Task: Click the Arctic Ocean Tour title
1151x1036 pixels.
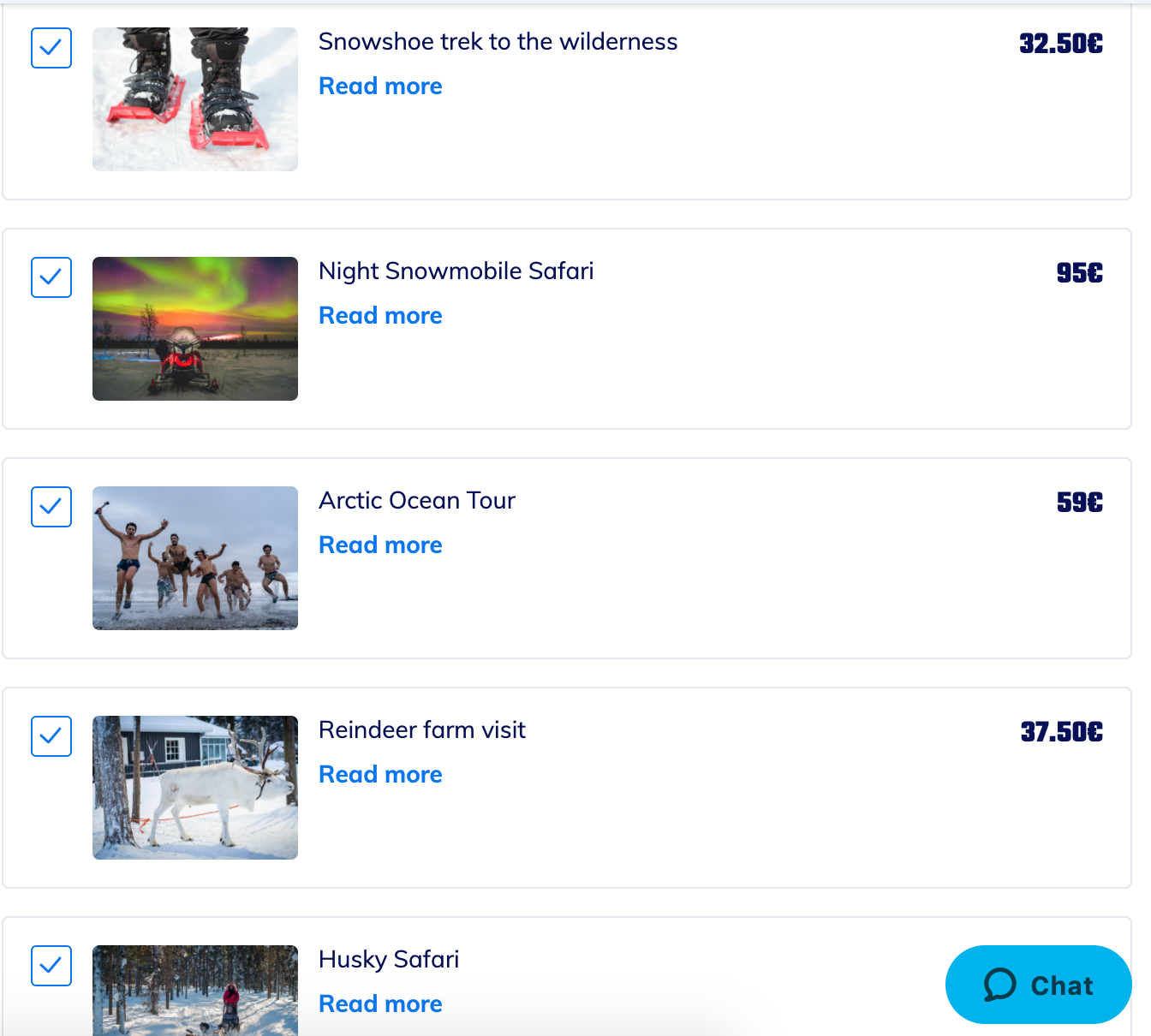Action: (417, 501)
